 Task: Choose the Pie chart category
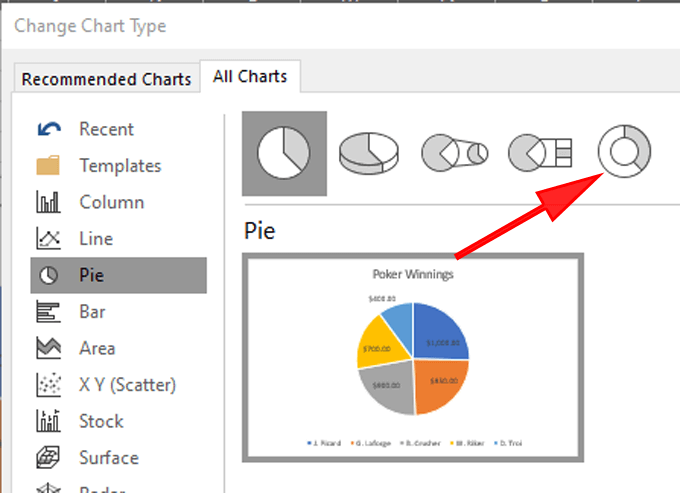pos(92,275)
